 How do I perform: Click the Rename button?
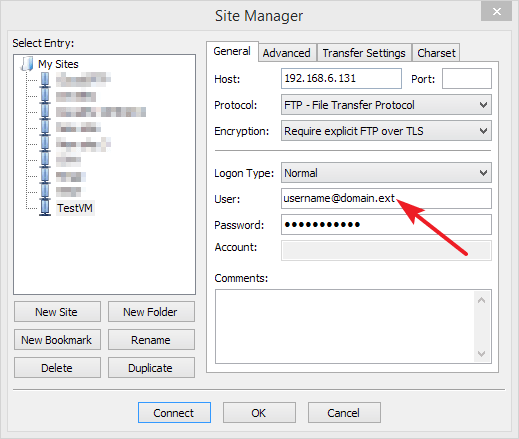(x=151, y=340)
